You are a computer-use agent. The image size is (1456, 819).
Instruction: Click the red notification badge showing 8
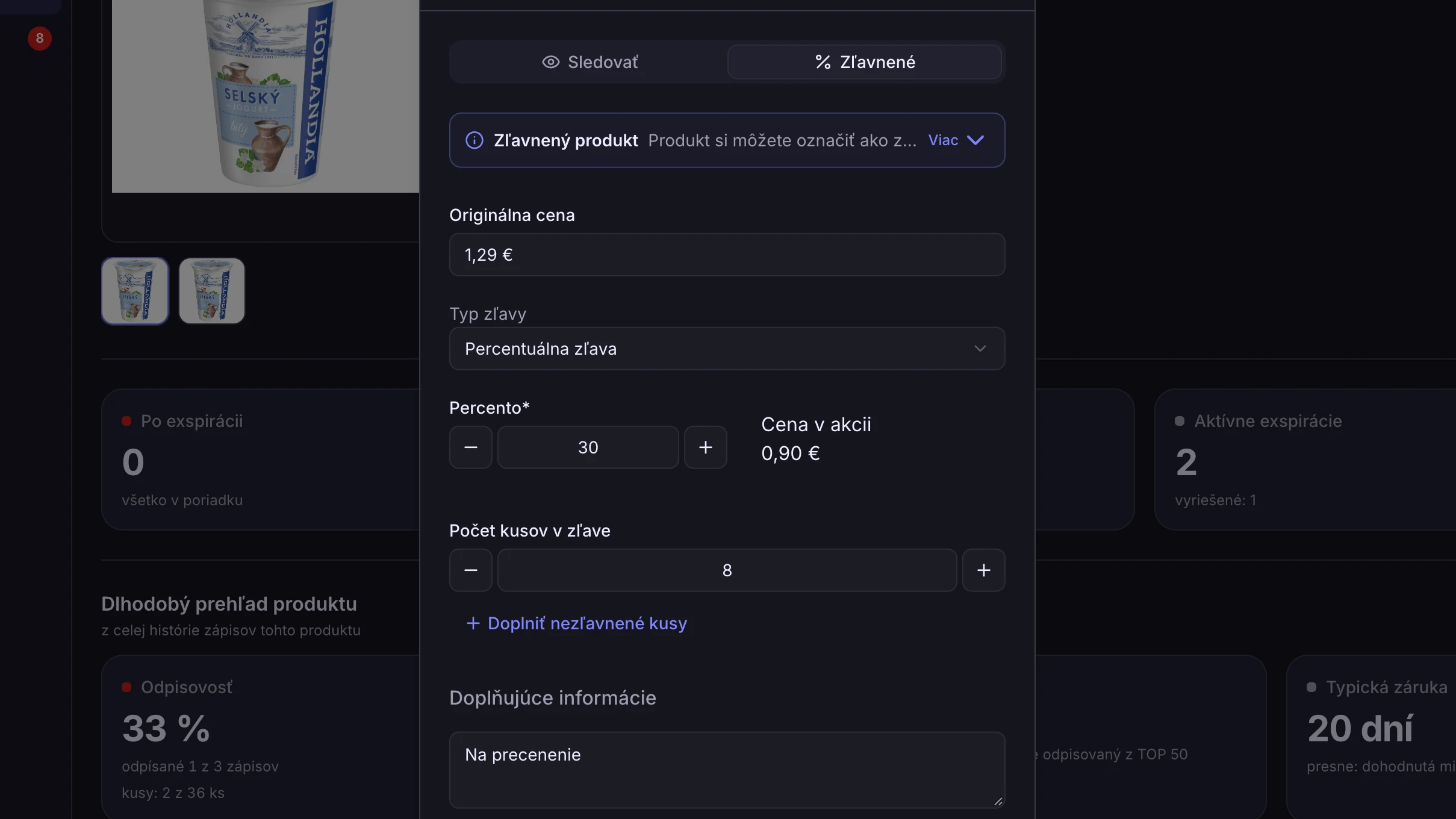(40, 39)
